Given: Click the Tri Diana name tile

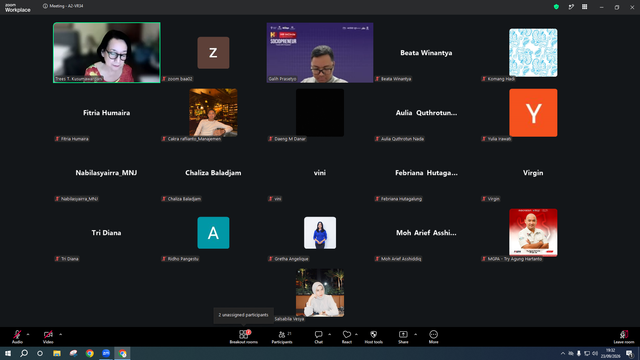Looking at the screenshot, I should click(107, 233).
